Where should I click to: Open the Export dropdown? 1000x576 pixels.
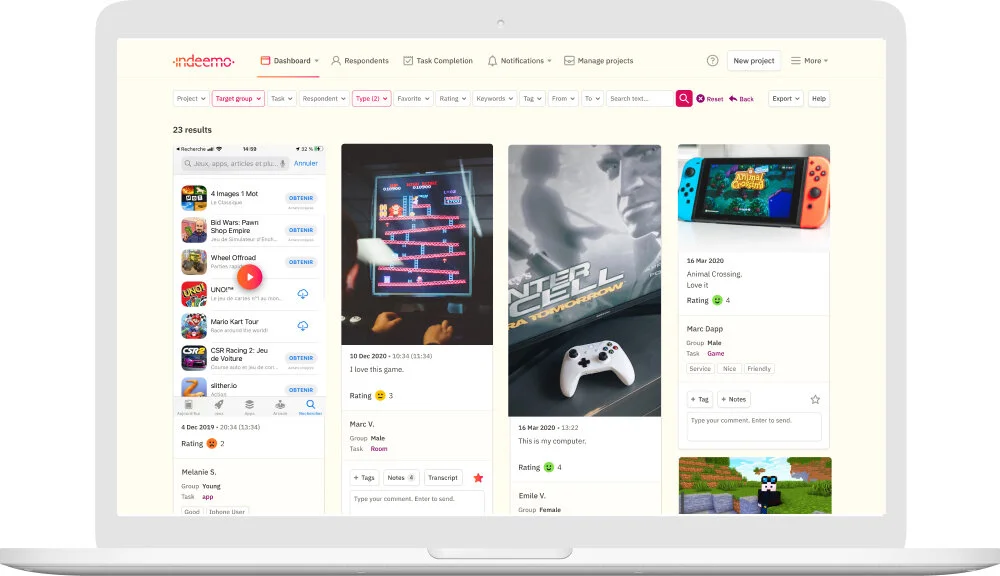pyautogui.click(x=785, y=98)
